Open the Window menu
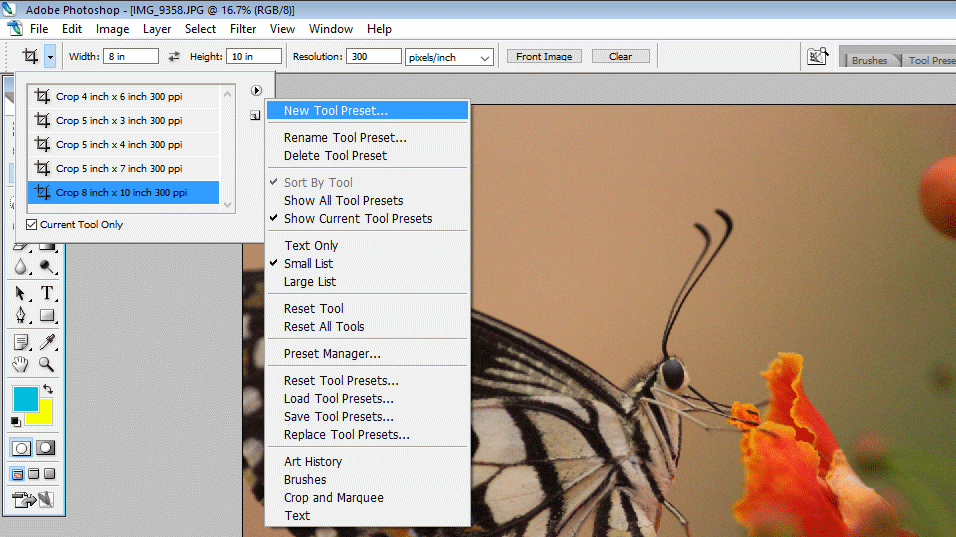 [330, 29]
